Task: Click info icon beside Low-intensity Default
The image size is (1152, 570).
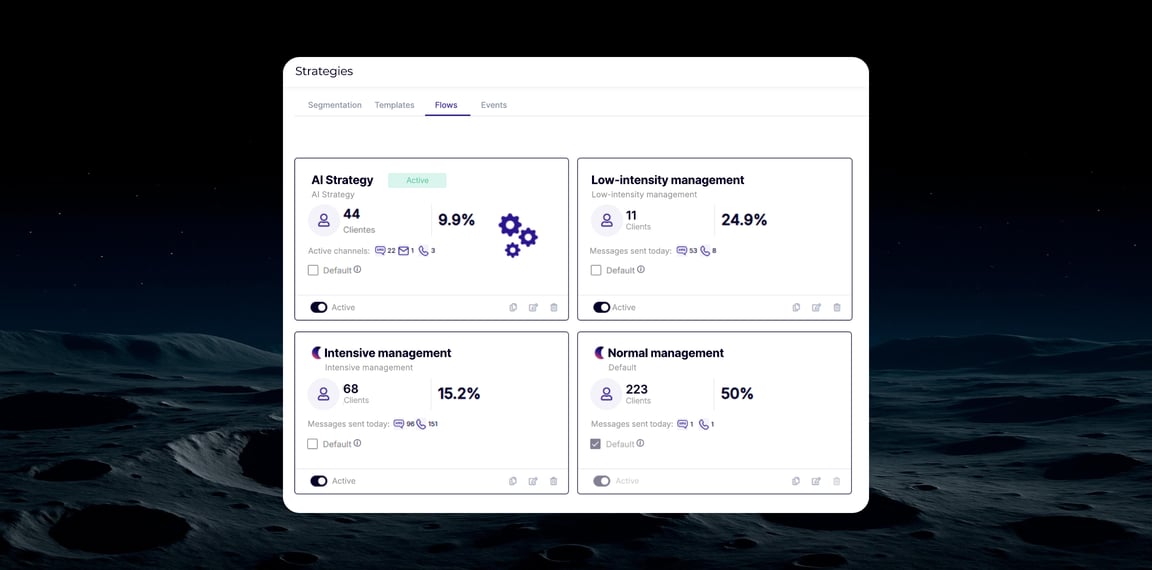Action: [x=641, y=270]
